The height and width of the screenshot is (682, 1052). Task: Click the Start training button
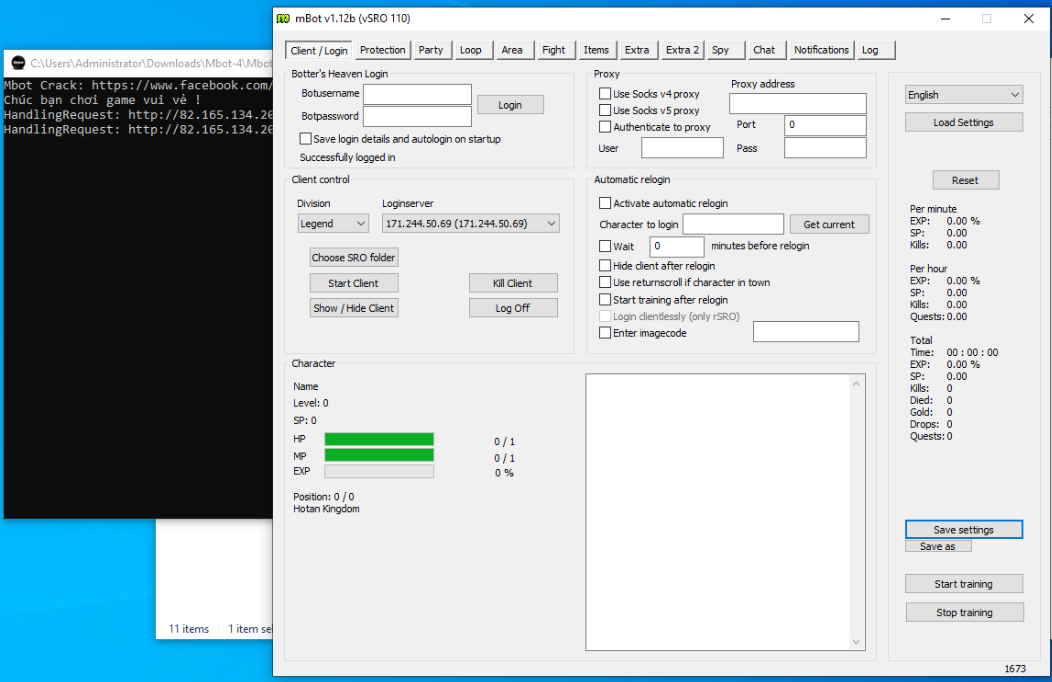point(963,584)
